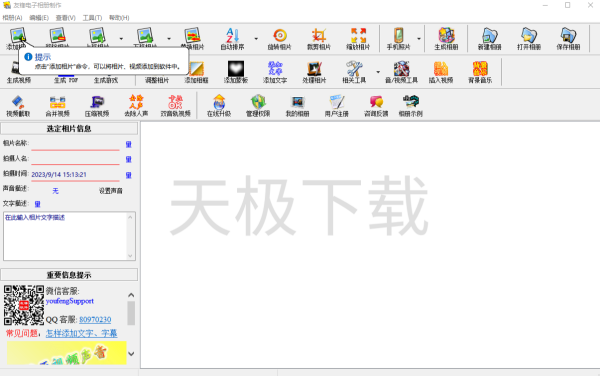The width and height of the screenshot is (600, 376).
Task: Open the 添加文字 add text tool
Action: [x=275, y=72]
